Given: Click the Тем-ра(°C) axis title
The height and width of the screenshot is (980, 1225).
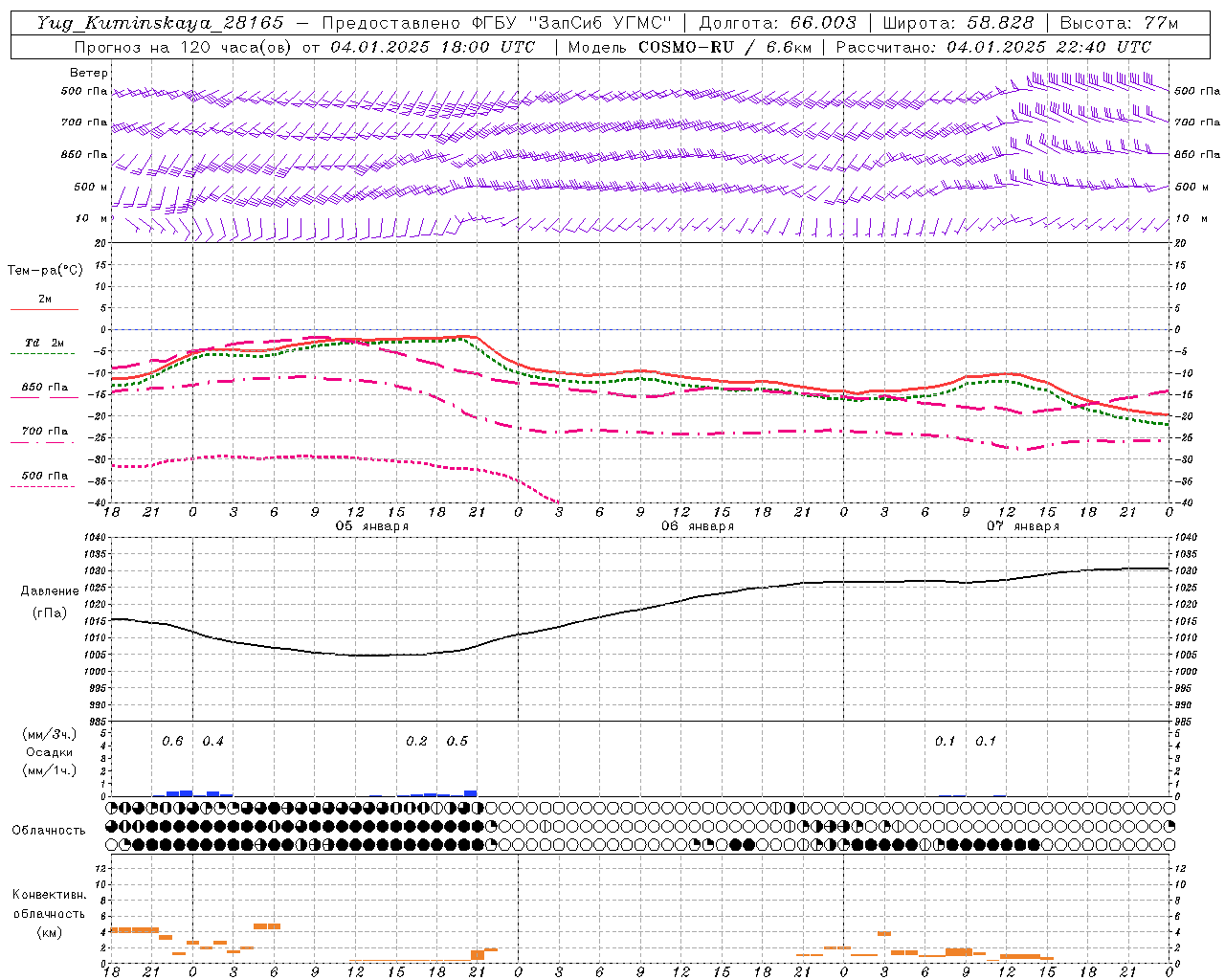Looking at the screenshot, I should click(x=45, y=271).
